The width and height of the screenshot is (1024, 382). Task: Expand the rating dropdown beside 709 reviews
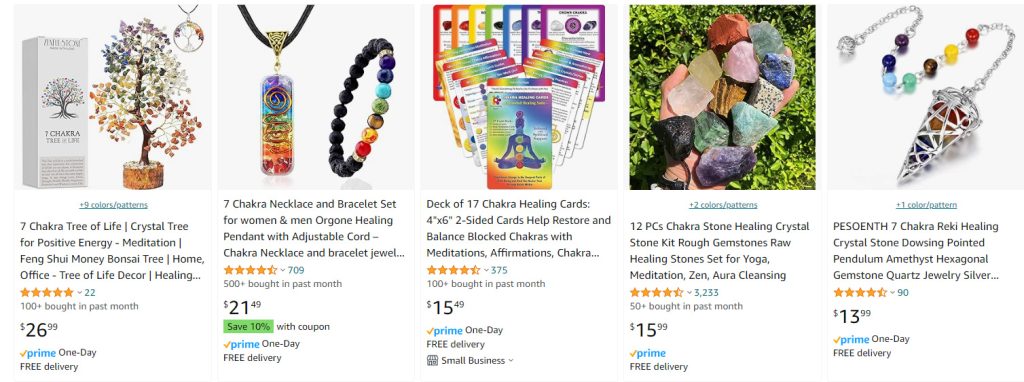point(283,270)
